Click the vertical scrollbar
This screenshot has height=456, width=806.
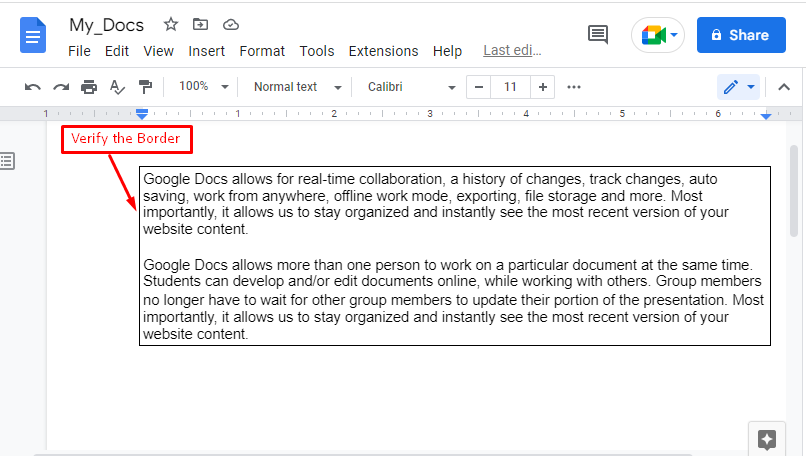pyautogui.click(x=794, y=191)
